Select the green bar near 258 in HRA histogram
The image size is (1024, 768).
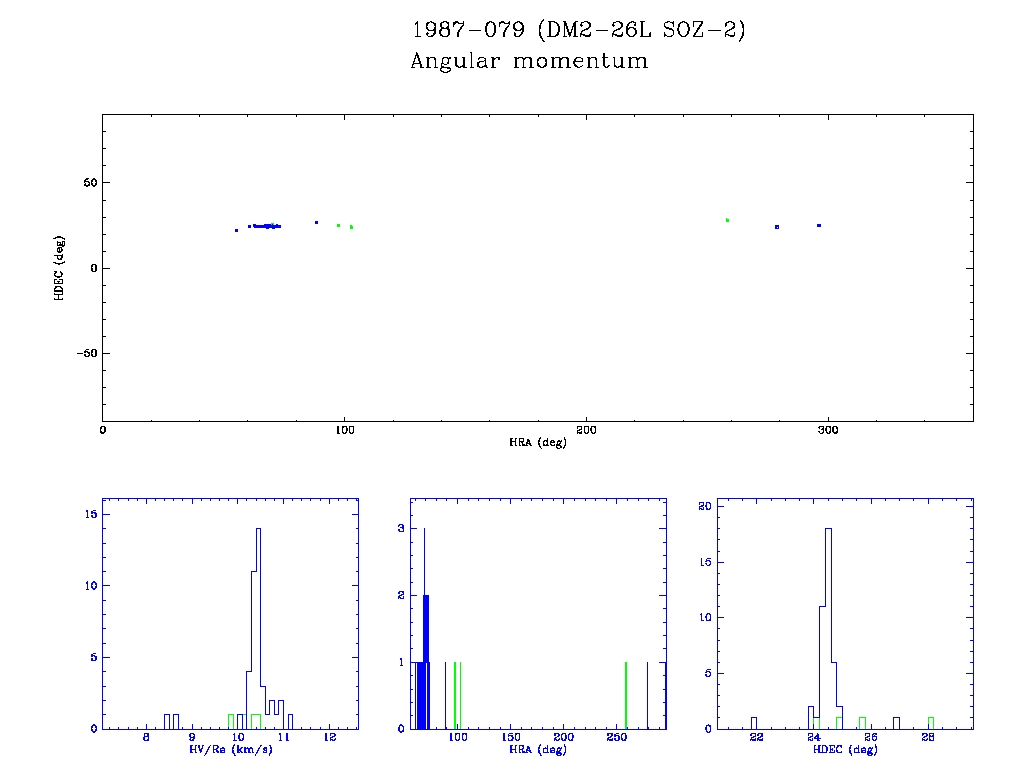pyautogui.click(x=626, y=695)
